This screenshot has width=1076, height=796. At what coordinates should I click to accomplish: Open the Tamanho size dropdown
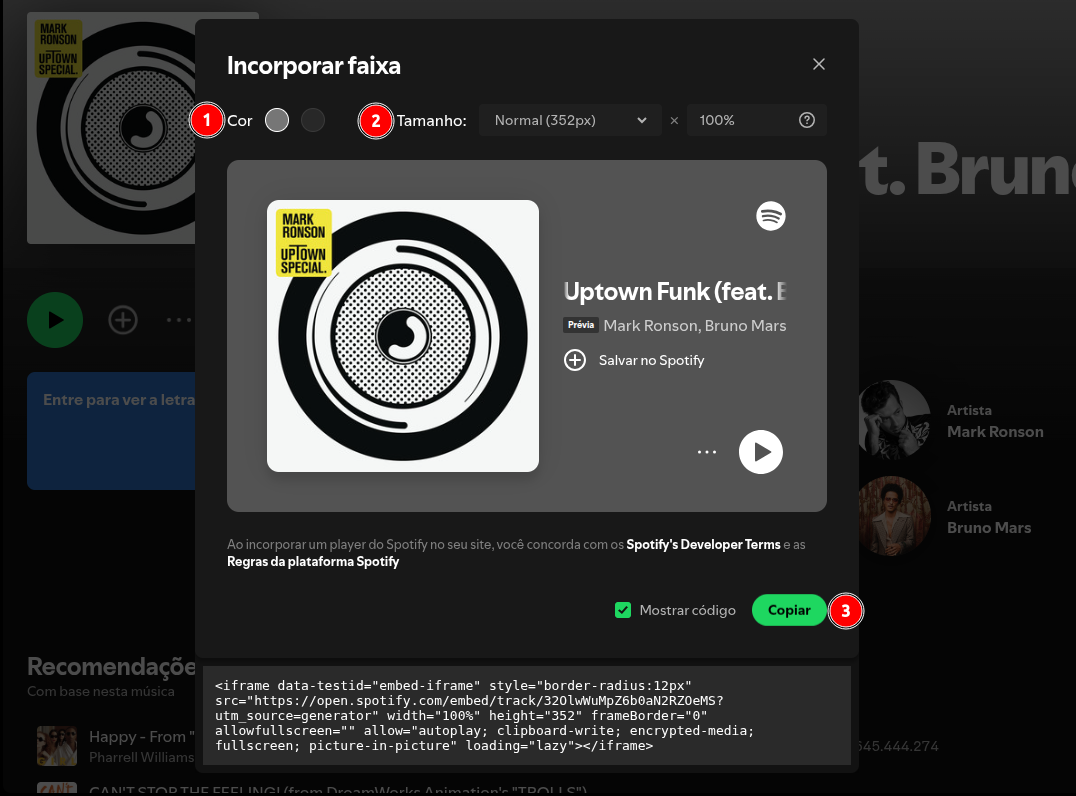coord(570,120)
